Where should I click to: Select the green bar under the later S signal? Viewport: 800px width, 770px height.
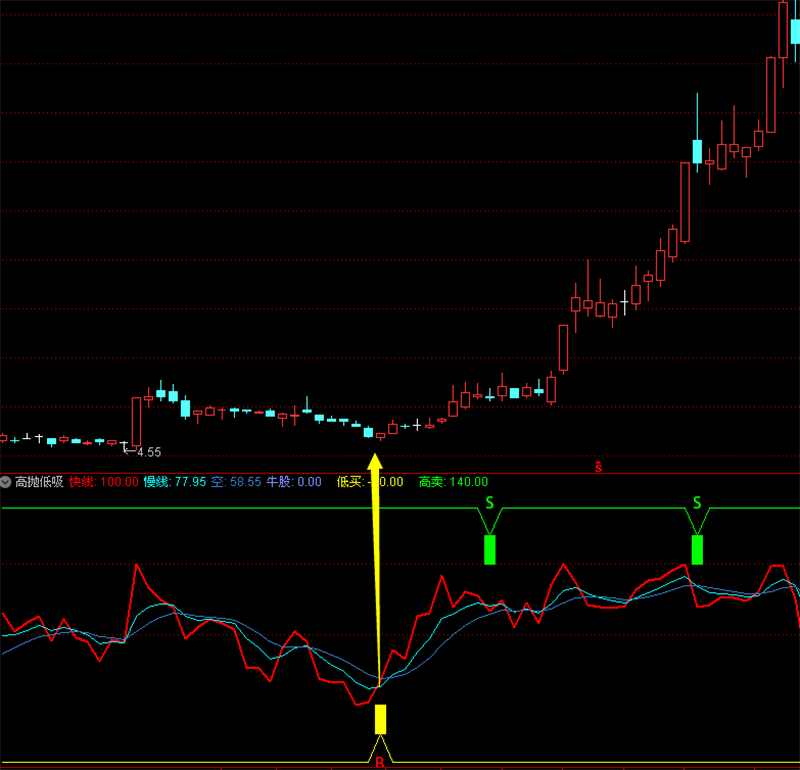click(697, 550)
